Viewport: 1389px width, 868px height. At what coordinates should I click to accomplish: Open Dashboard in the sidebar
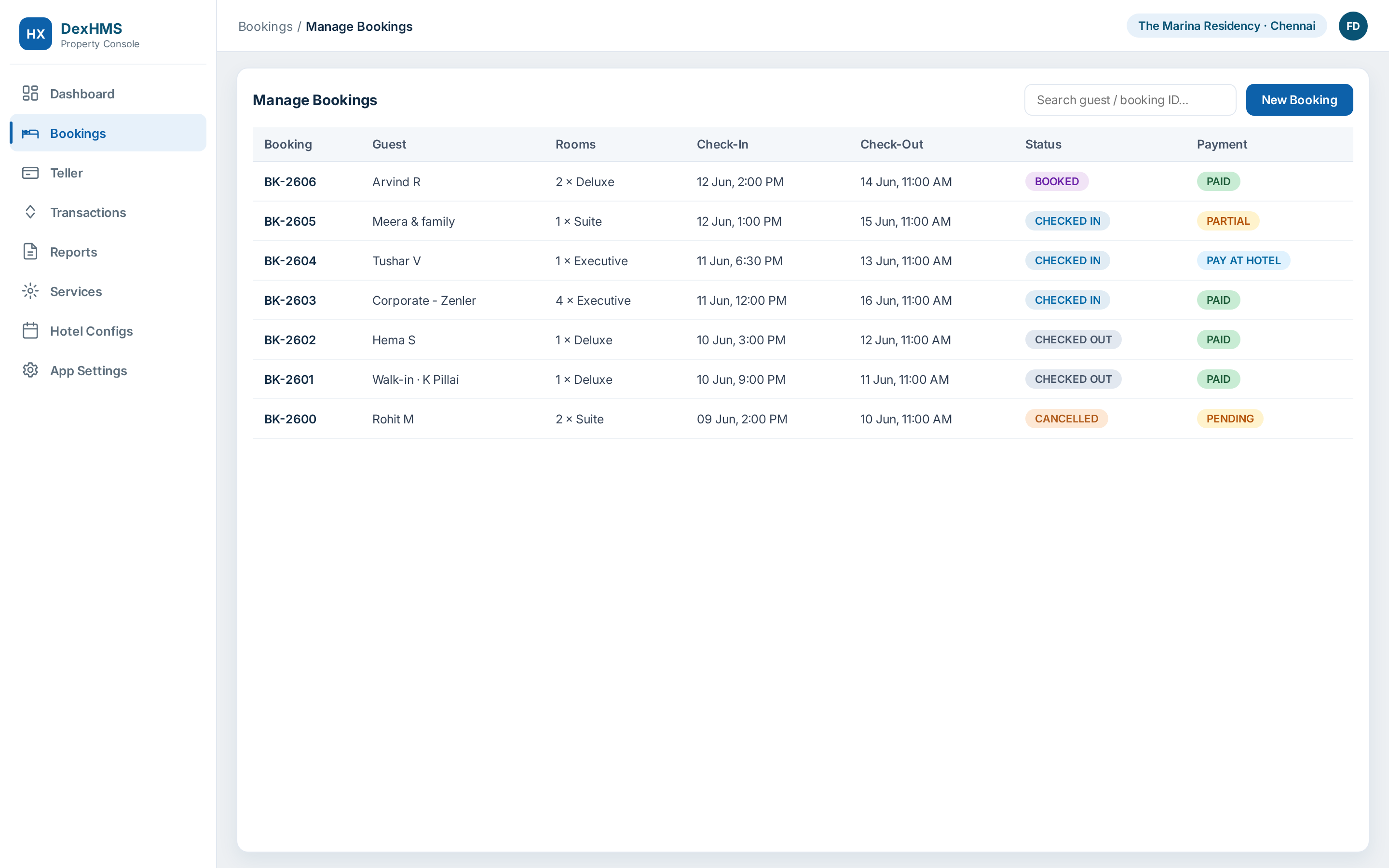click(108, 94)
